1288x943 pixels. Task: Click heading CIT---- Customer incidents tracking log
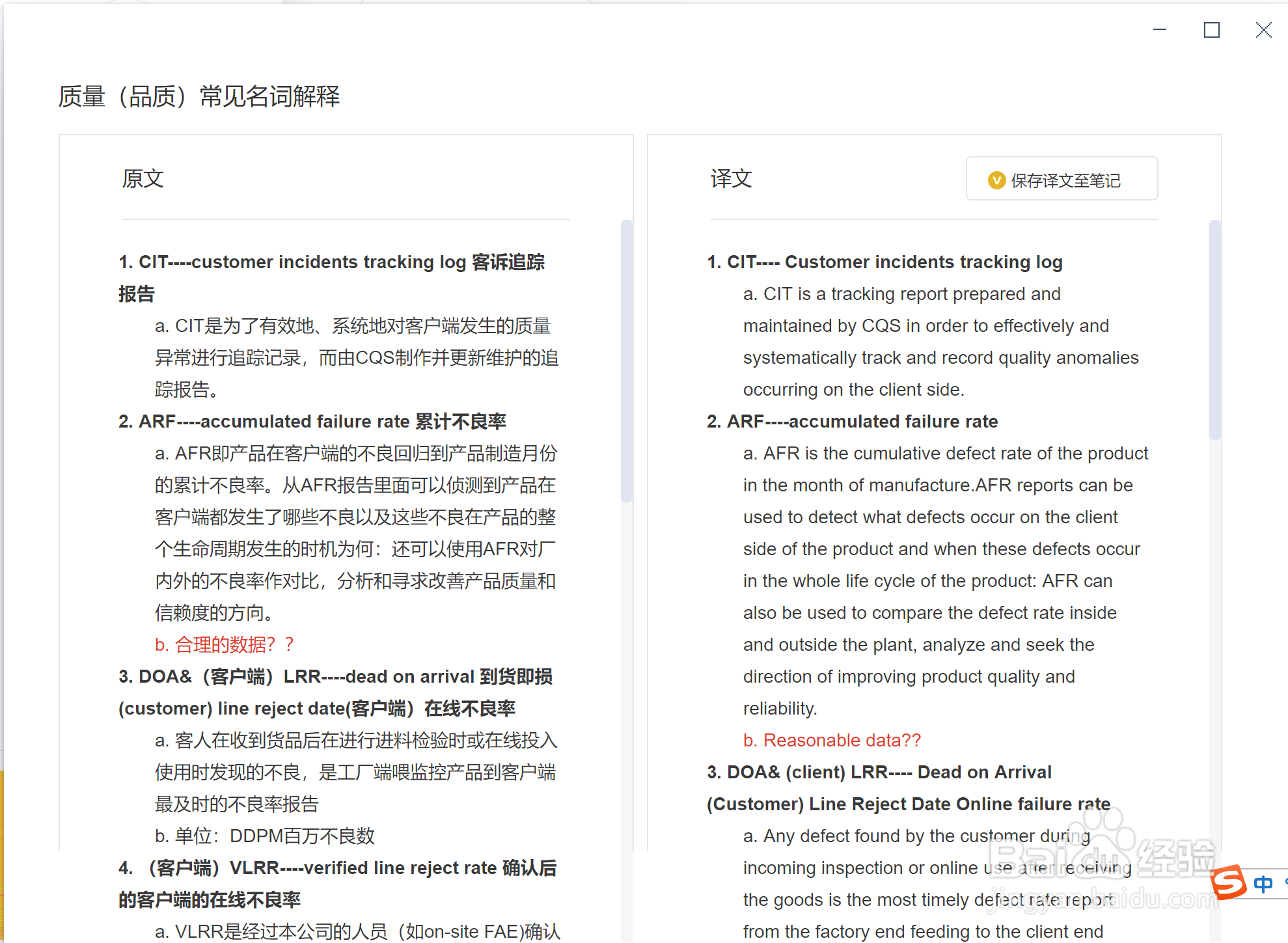coord(884,262)
